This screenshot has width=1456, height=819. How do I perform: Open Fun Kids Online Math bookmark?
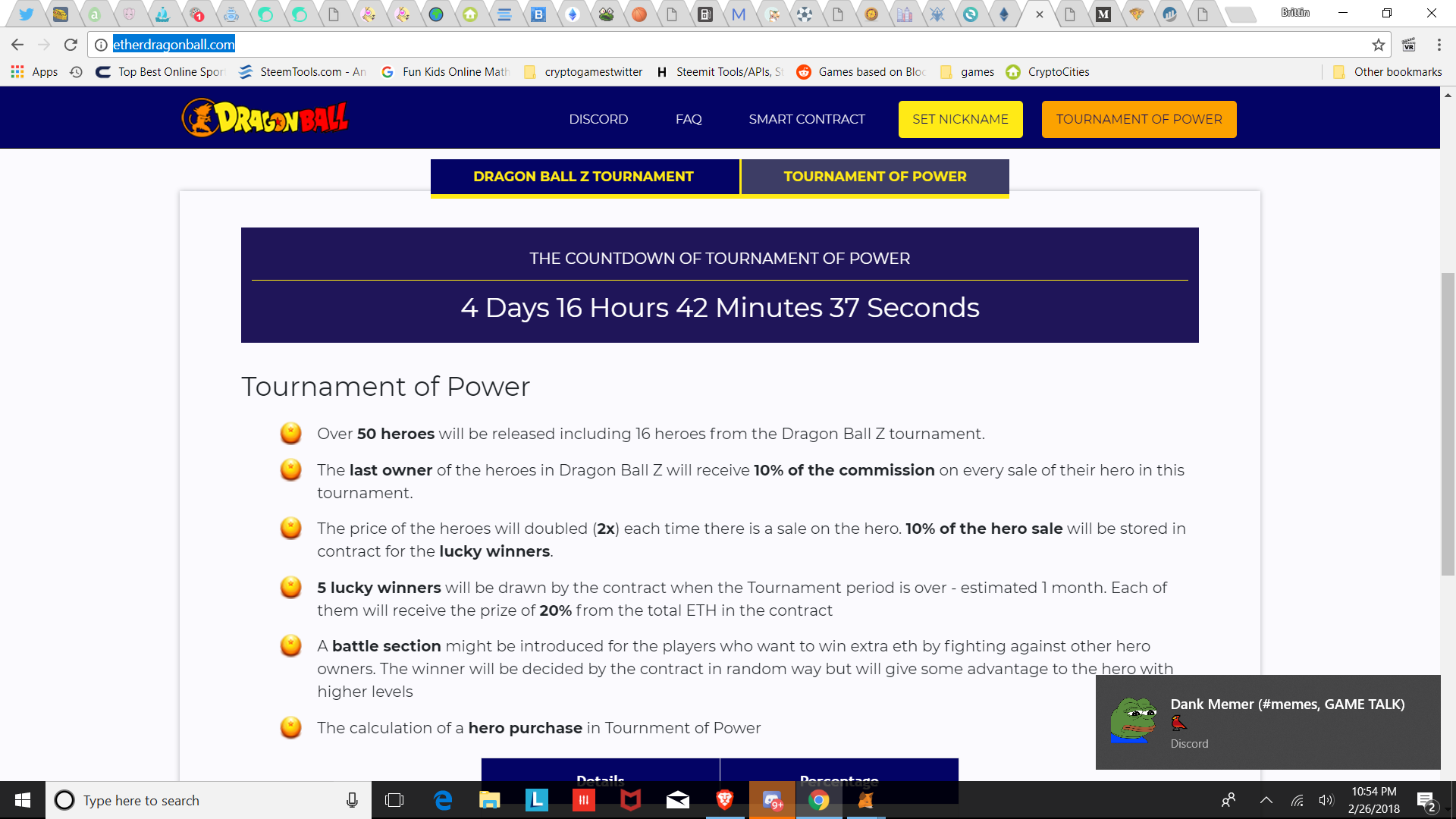click(x=446, y=72)
